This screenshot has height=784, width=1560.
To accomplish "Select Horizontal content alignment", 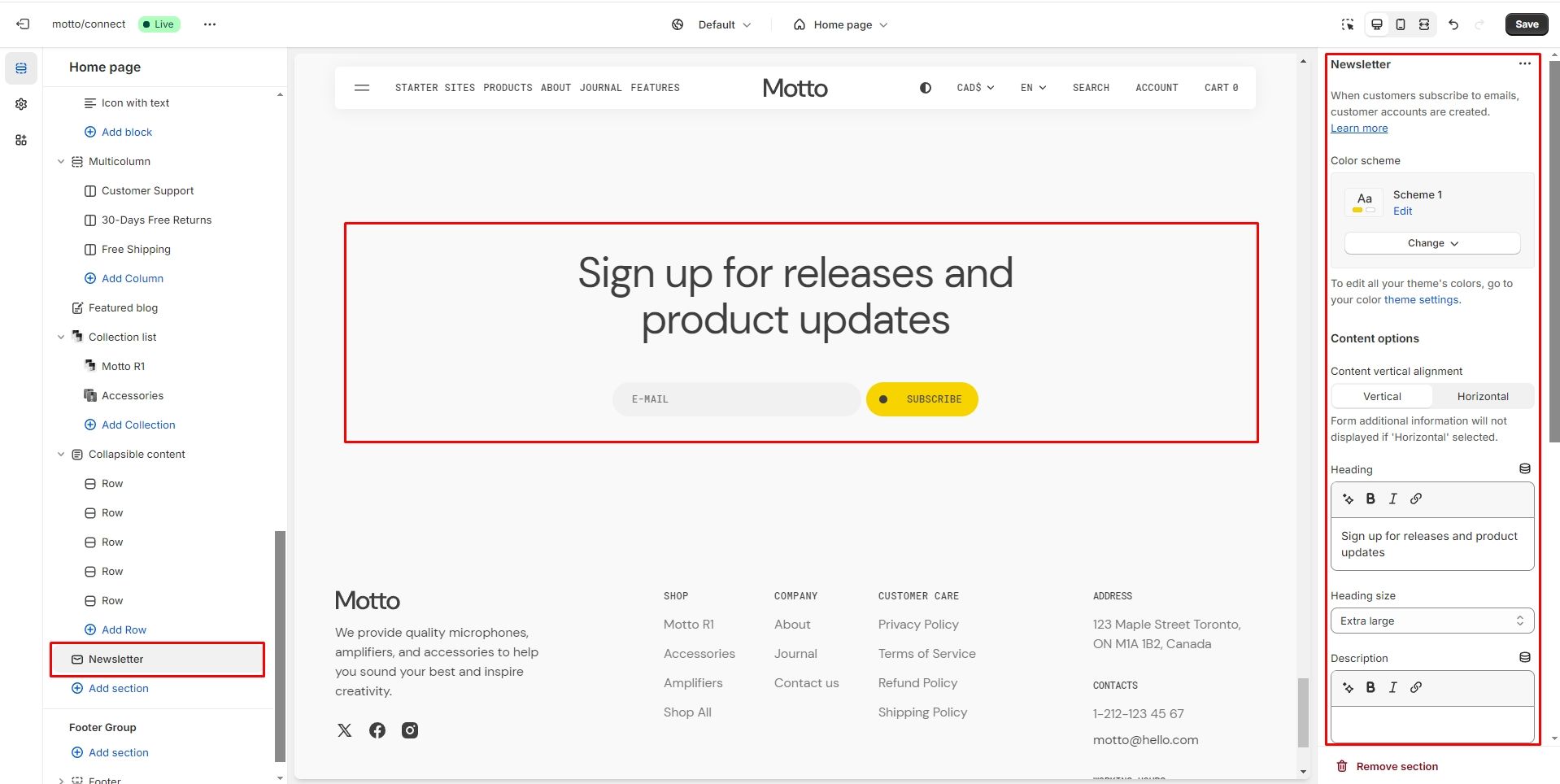I will [1482, 396].
